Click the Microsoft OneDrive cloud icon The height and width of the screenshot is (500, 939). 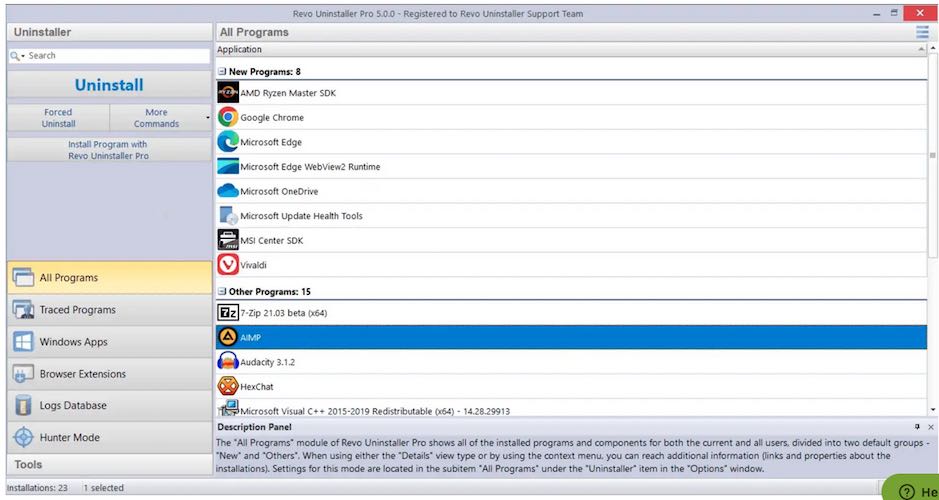(228, 191)
